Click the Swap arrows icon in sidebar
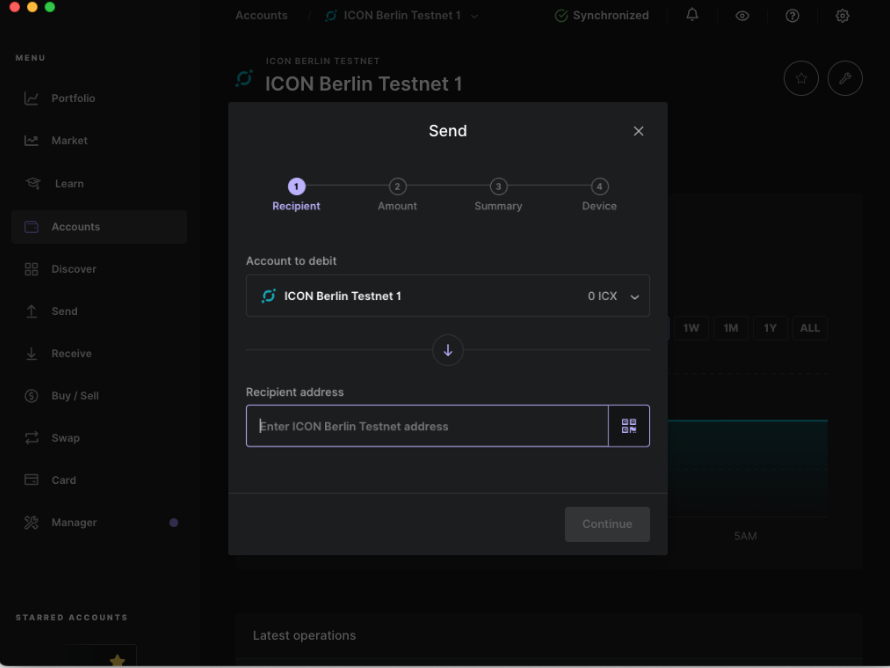 pyautogui.click(x=32, y=438)
